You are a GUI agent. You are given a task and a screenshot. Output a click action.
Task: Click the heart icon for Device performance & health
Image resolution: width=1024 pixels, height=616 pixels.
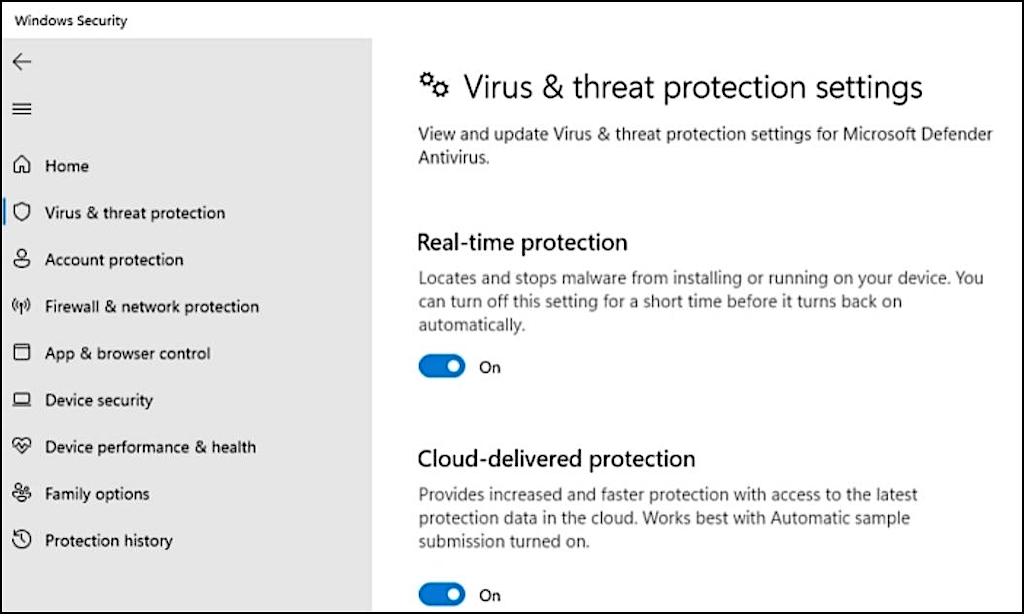tap(21, 447)
